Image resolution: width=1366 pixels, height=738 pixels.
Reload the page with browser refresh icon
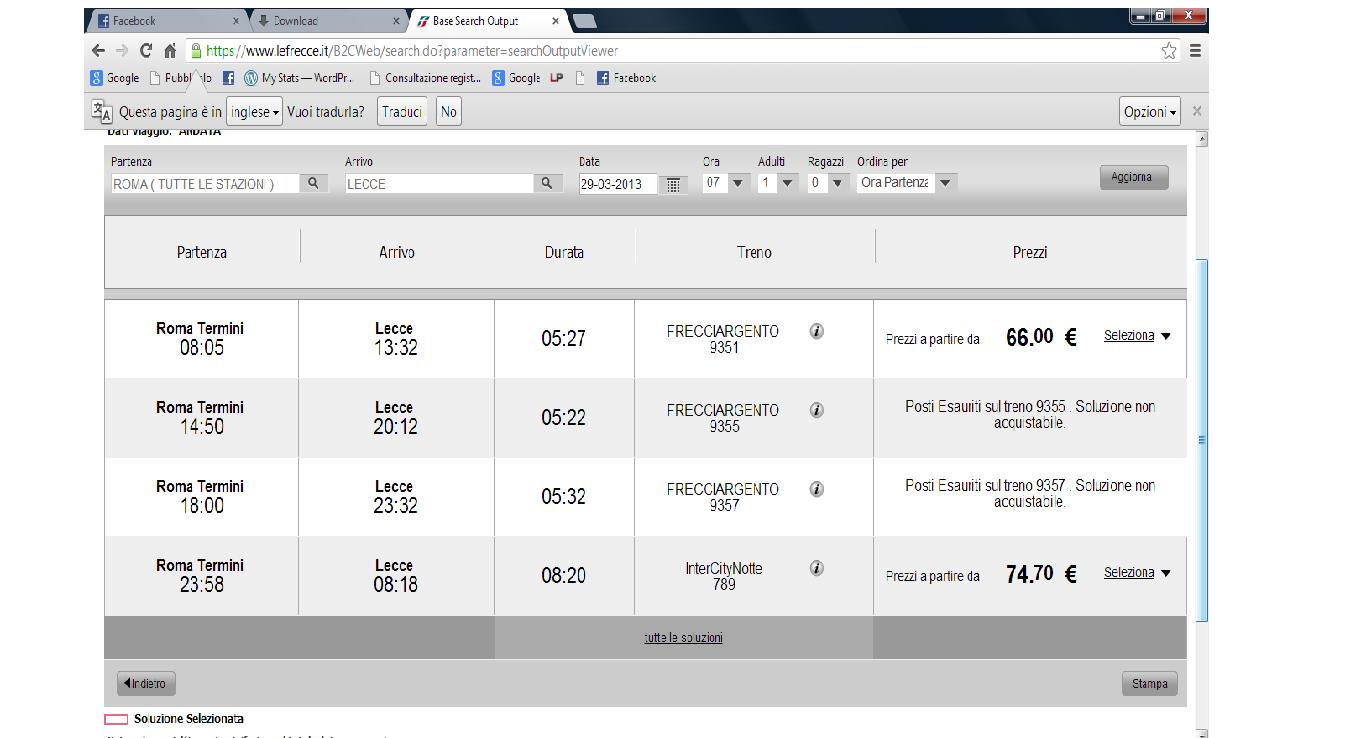pos(146,51)
